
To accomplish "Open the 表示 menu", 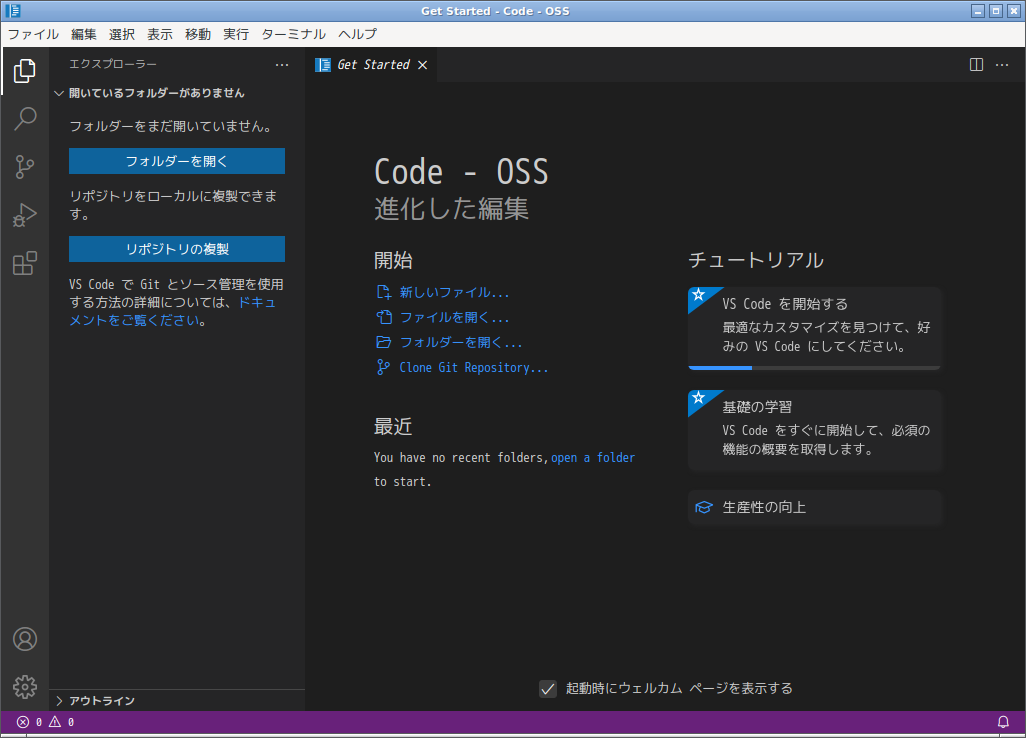I will pyautogui.click(x=160, y=35).
